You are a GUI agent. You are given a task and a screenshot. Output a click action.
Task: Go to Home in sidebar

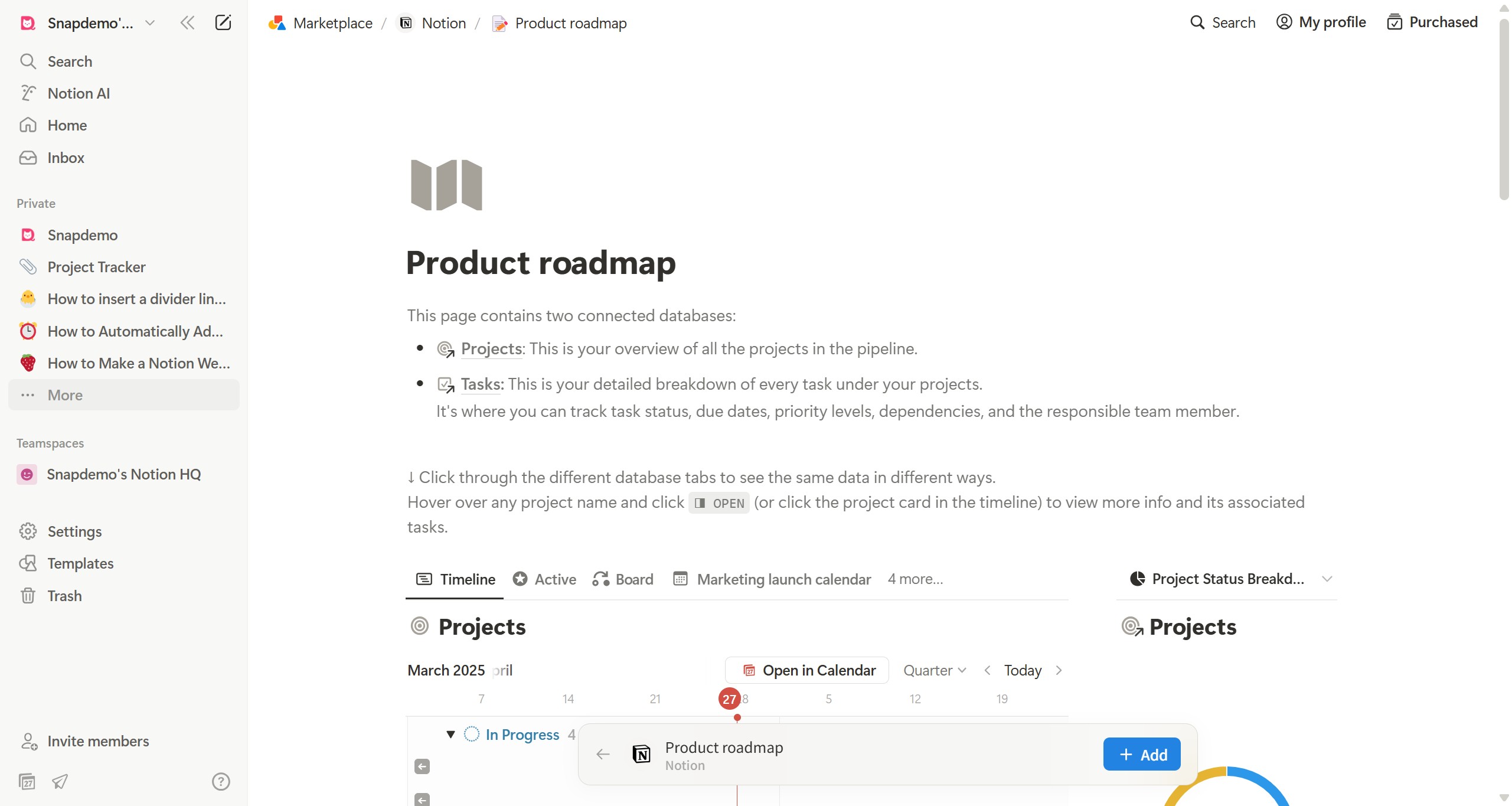[x=124, y=125]
